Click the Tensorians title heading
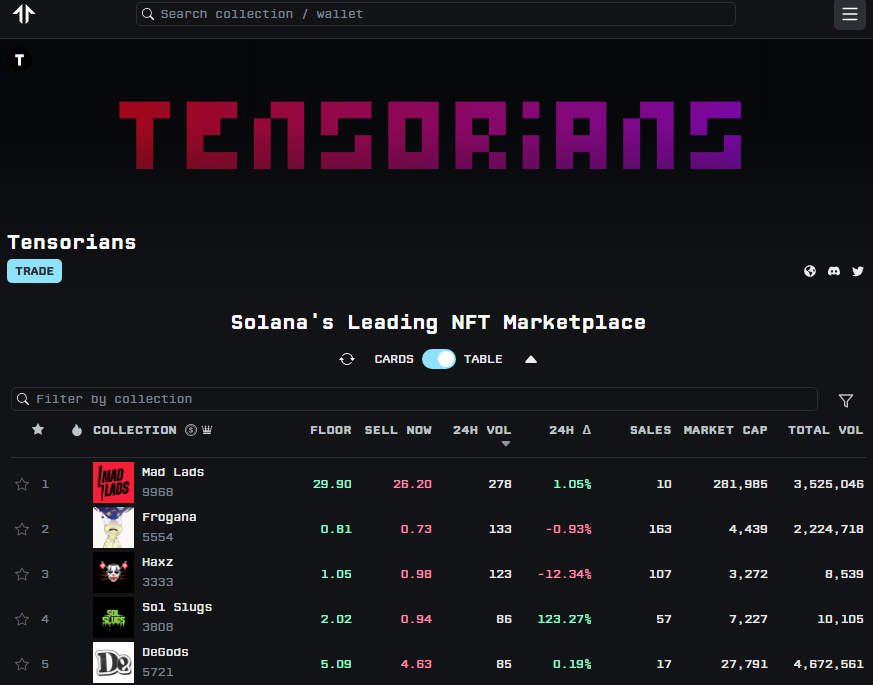873x685 pixels. [x=72, y=242]
